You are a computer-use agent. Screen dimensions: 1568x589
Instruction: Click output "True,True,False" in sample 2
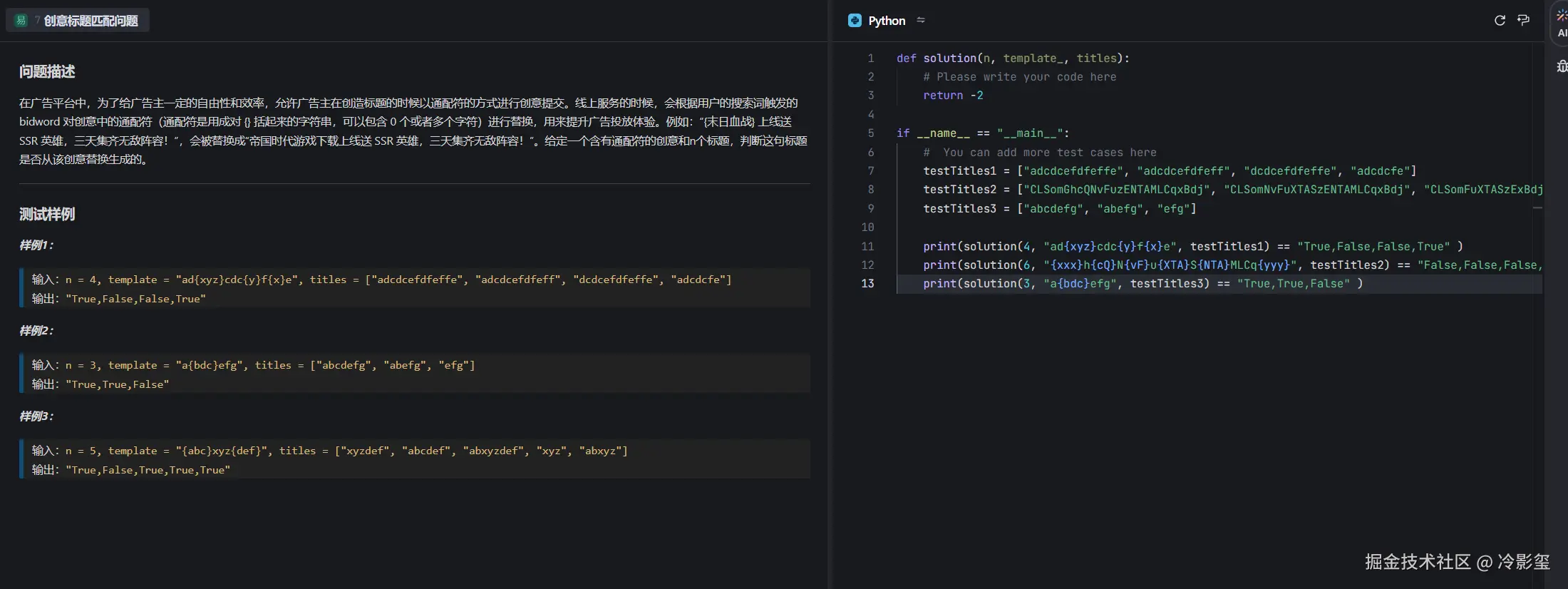click(117, 384)
